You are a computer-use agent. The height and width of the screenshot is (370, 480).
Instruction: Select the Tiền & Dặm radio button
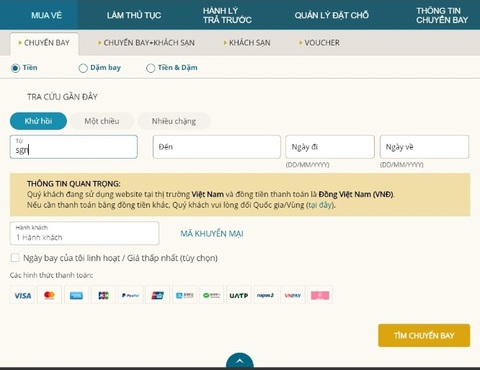pos(150,68)
